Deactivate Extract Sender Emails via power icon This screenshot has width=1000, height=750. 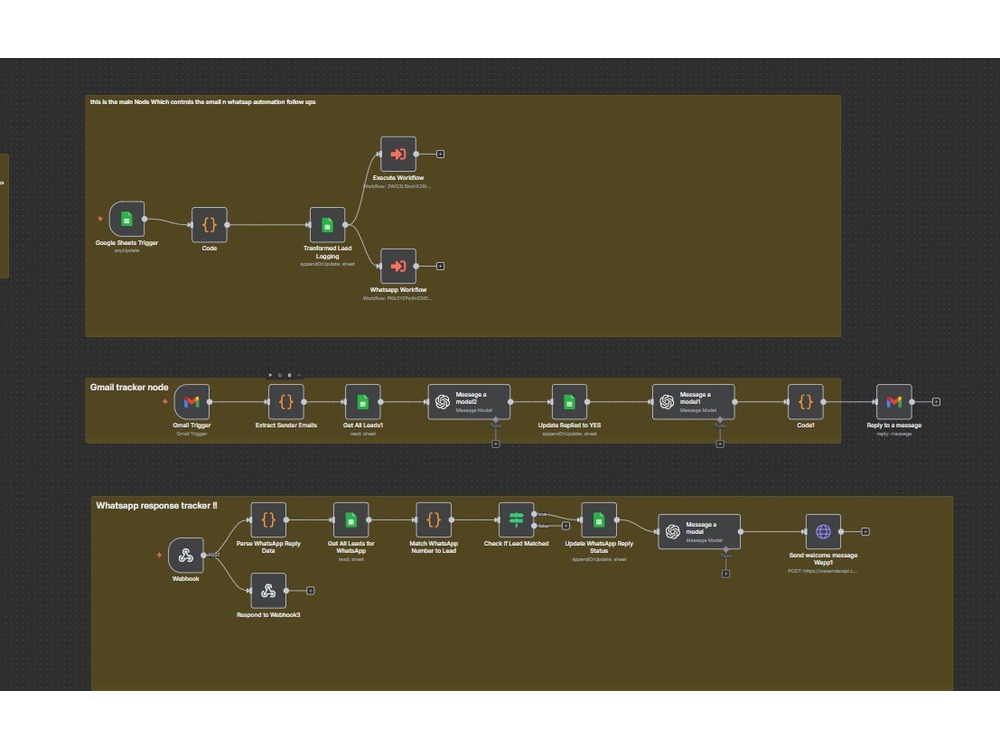point(280,375)
